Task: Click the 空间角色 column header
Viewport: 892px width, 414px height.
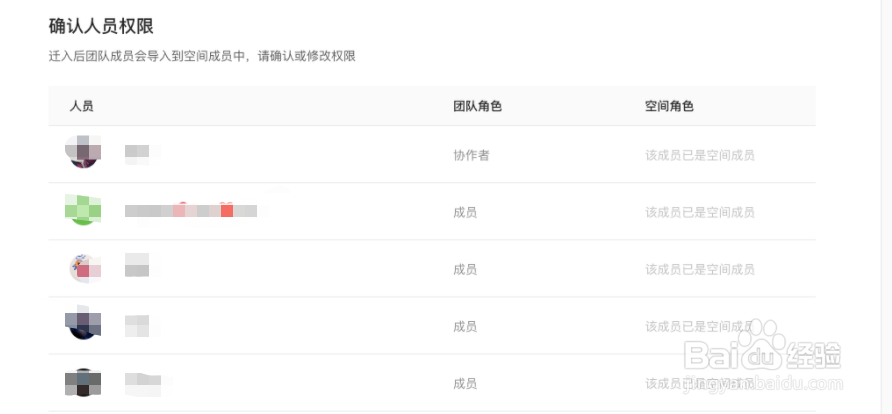Action: (x=669, y=106)
